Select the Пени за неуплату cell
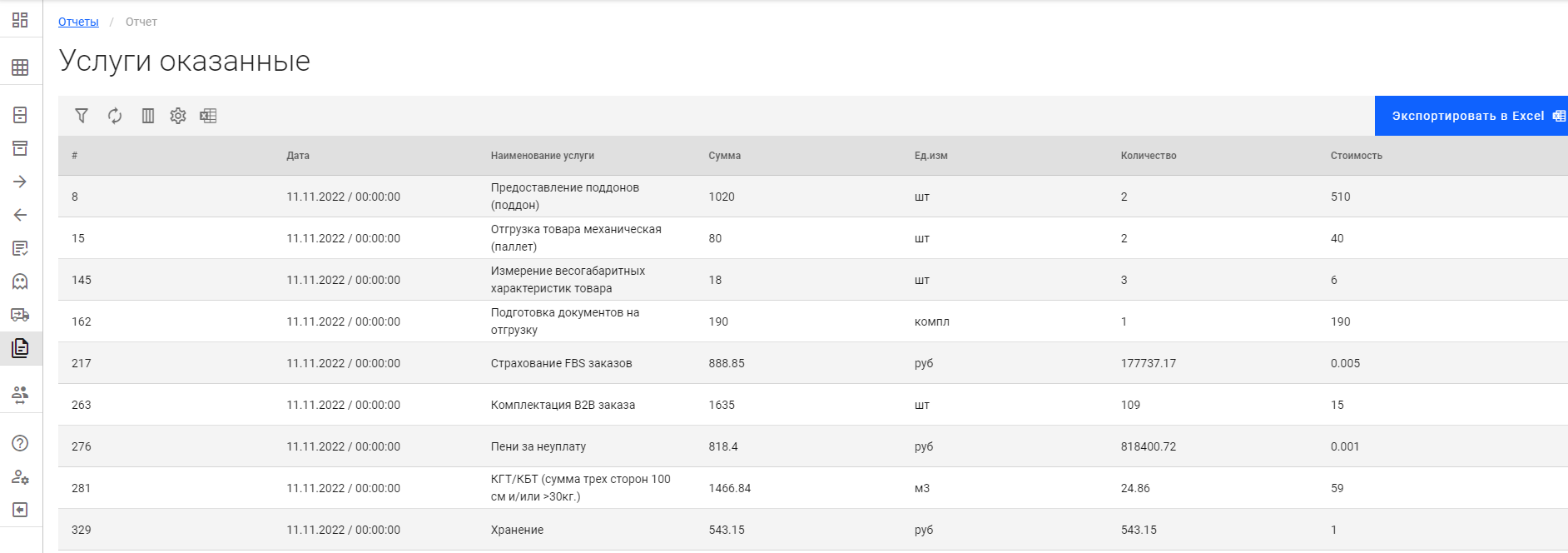 538,446
